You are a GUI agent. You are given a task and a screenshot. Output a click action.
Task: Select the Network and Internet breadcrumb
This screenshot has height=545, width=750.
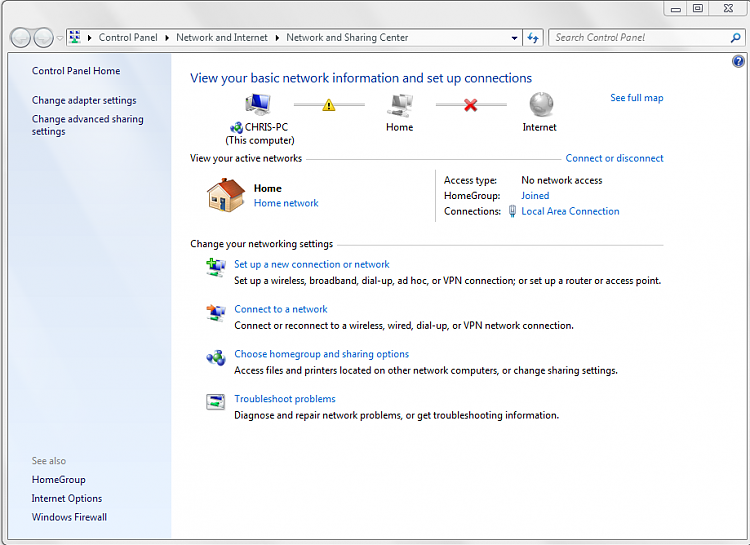point(222,37)
